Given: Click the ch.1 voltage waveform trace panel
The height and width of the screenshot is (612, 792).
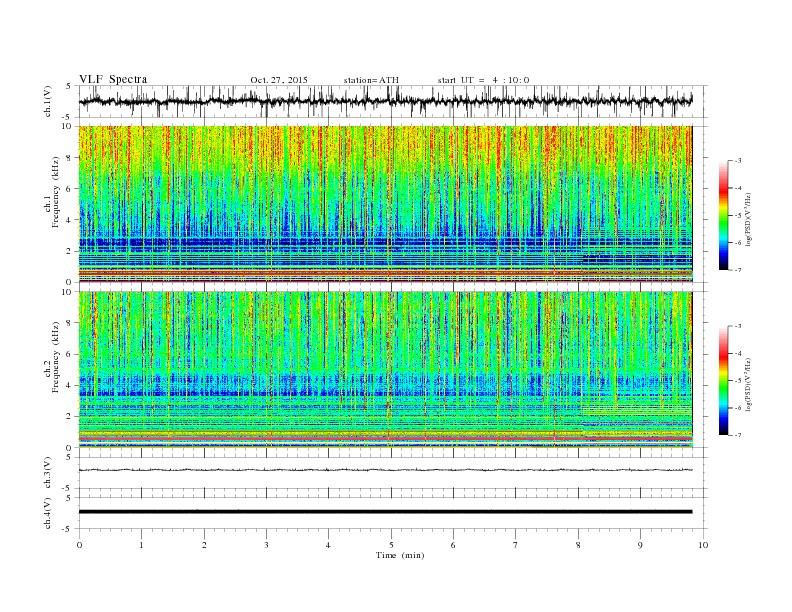Looking at the screenshot, I should click(x=393, y=101).
